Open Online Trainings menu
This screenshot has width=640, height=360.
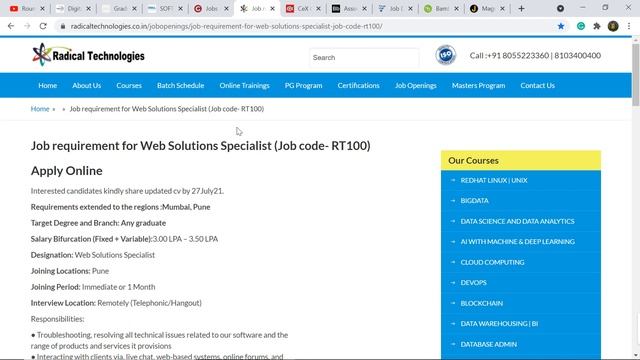click(244, 85)
